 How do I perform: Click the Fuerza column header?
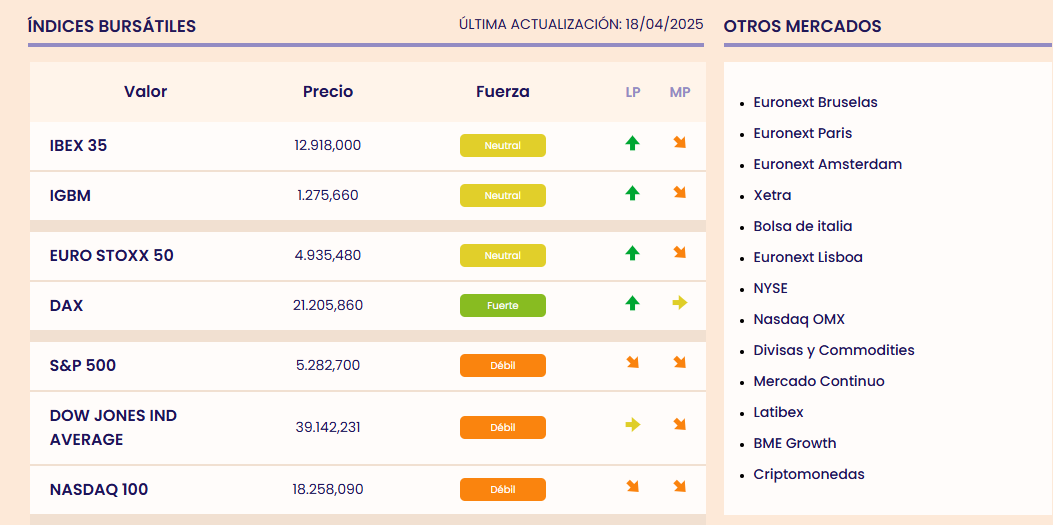click(503, 92)
